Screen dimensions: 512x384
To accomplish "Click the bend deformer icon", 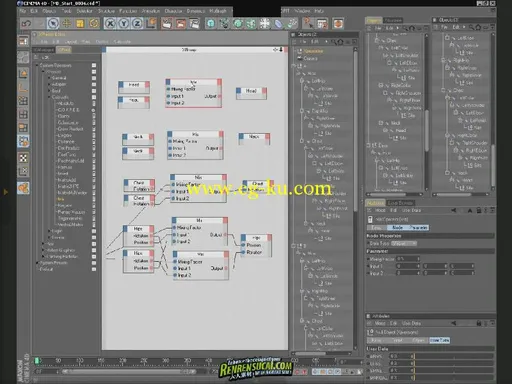I will (x=278, y=23).
